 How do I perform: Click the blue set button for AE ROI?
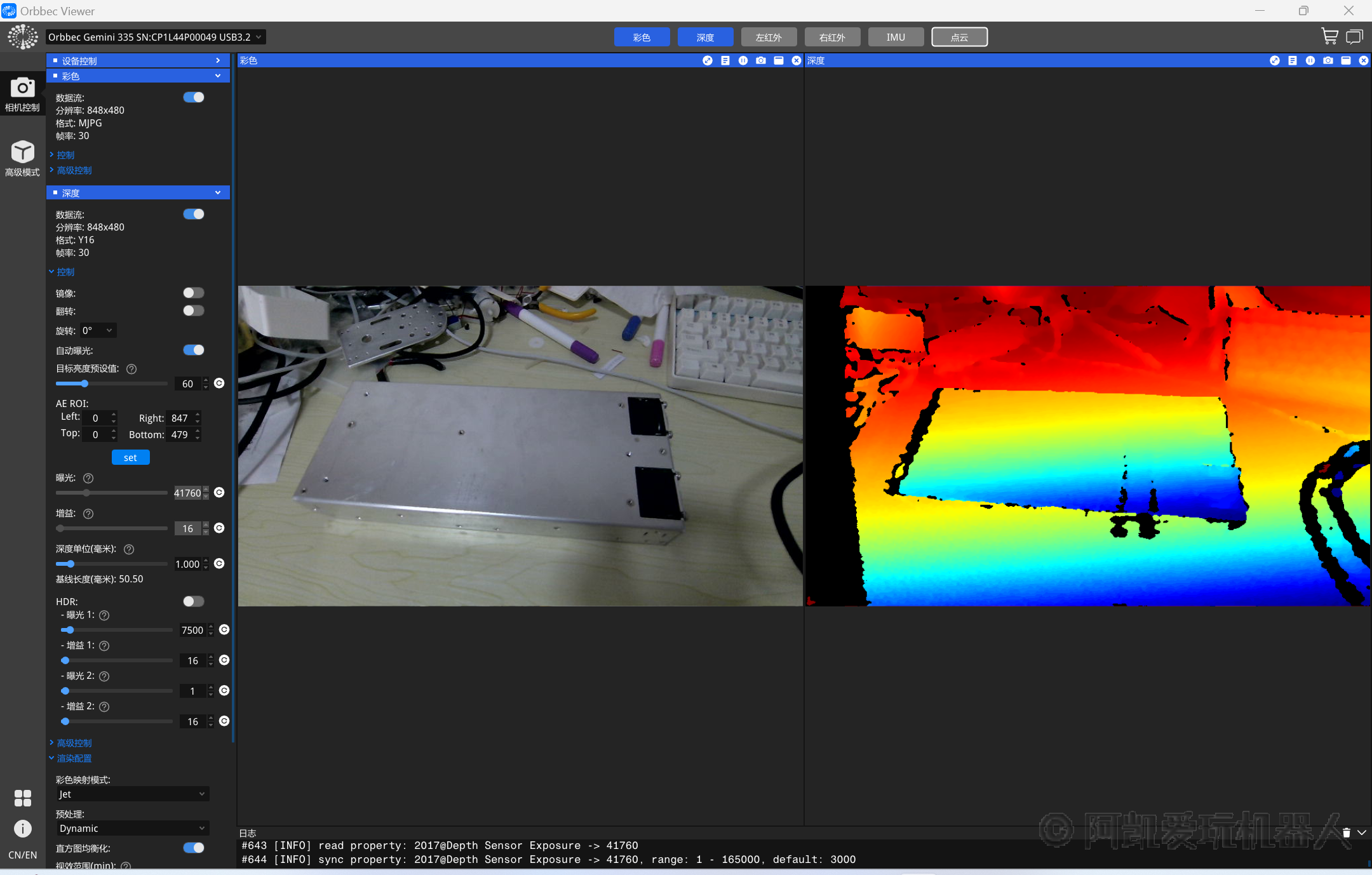coord(130,457)
